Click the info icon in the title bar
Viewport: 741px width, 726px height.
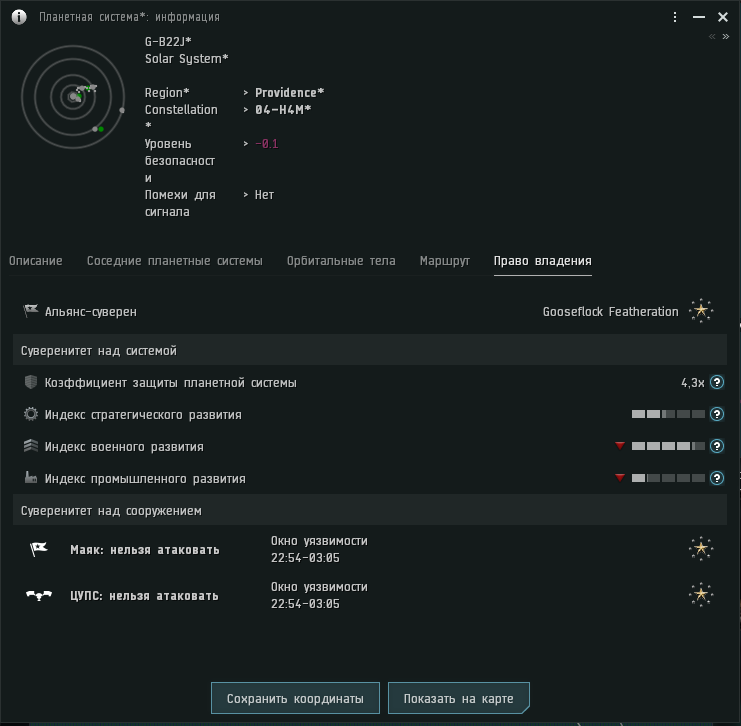19,17
